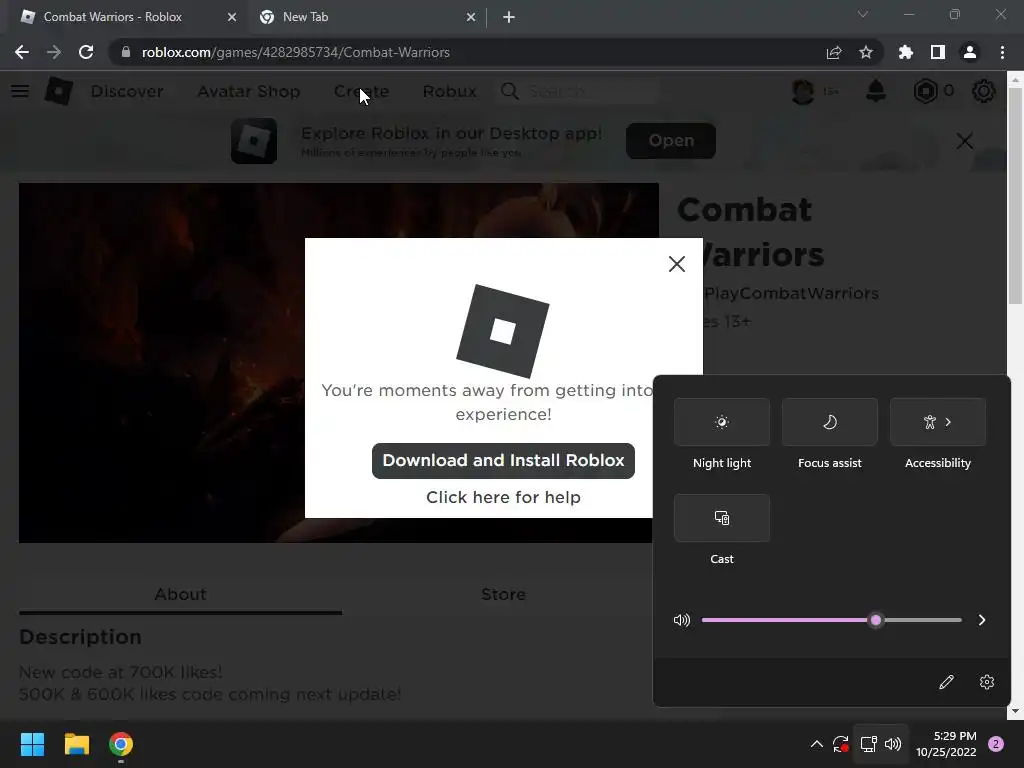Close the download Roblox dialog
The width and height of the screenshot is (1024, 768).
tap(677, 264)
